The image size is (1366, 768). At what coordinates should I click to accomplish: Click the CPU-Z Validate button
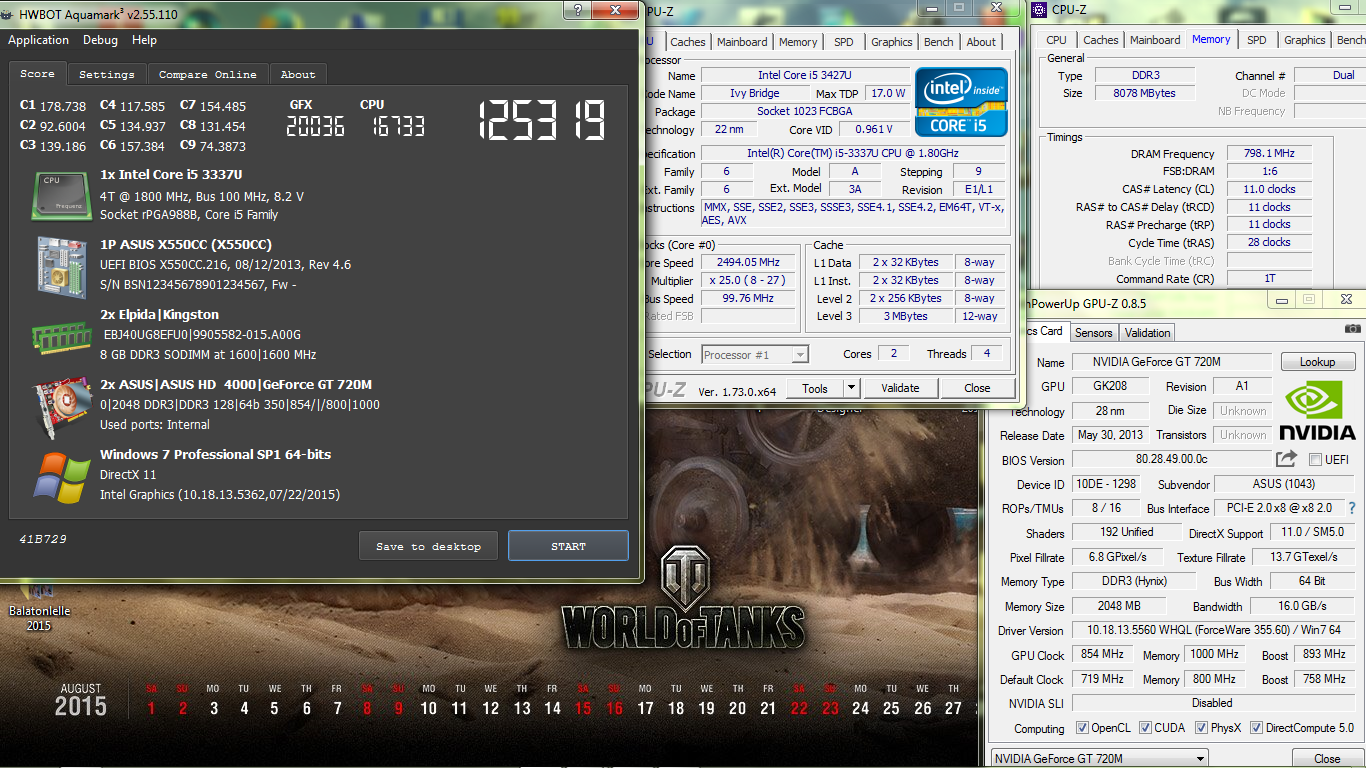coord(900,388)
